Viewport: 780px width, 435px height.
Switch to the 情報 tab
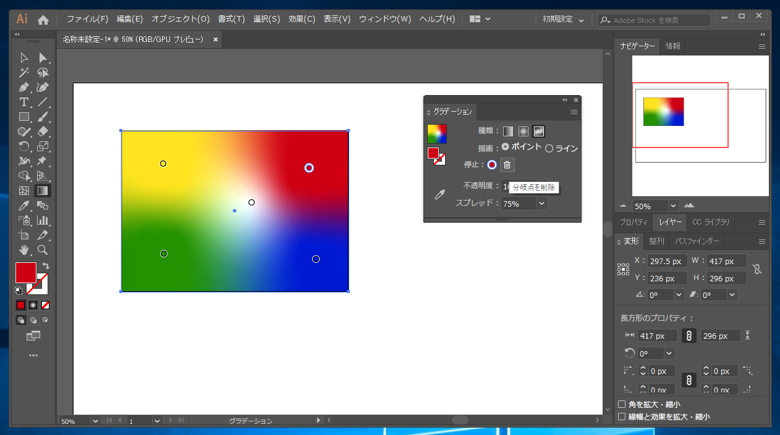coord(673,46)
